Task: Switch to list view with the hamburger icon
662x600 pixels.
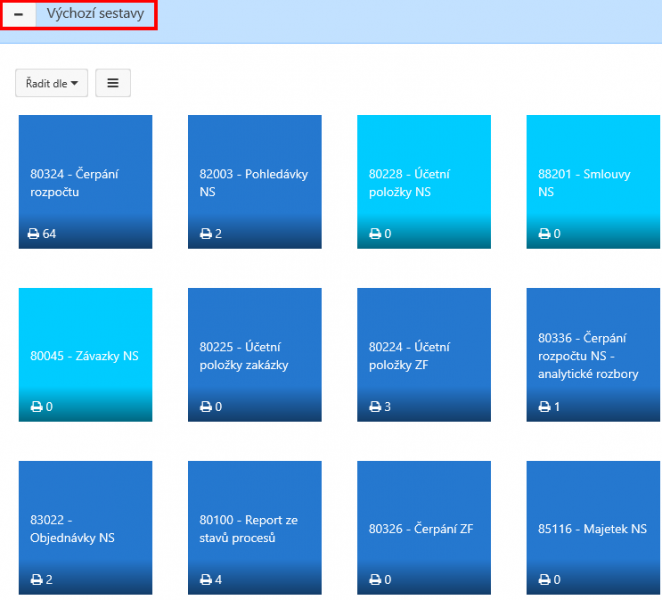Action: tap(113, 83)
